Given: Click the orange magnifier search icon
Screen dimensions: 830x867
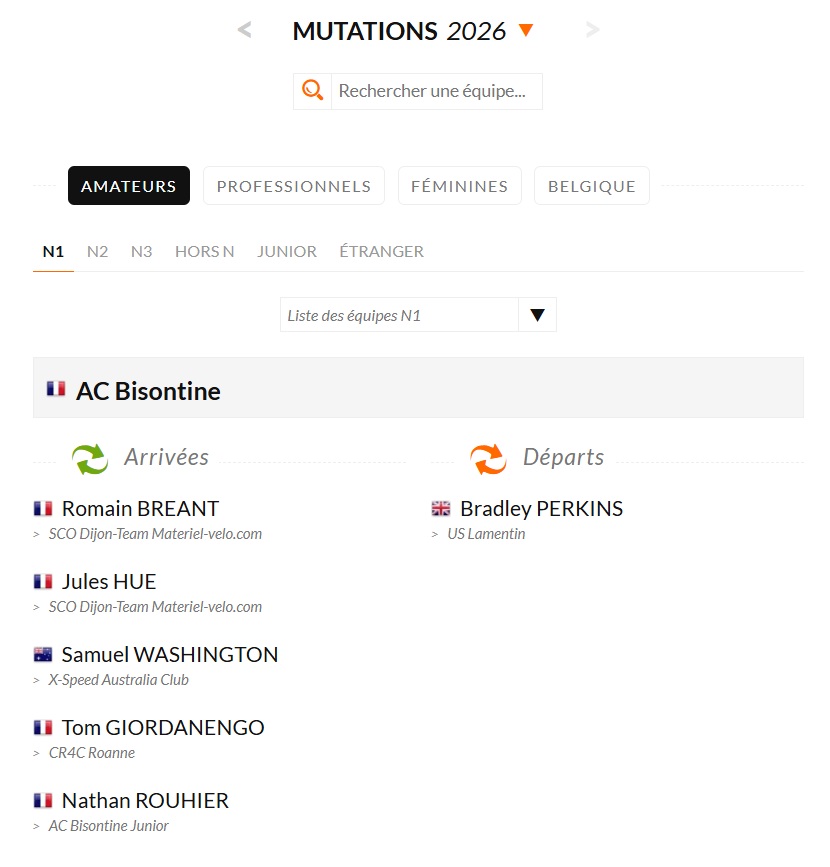Looking at the screenshot, I should pos(312,91).
